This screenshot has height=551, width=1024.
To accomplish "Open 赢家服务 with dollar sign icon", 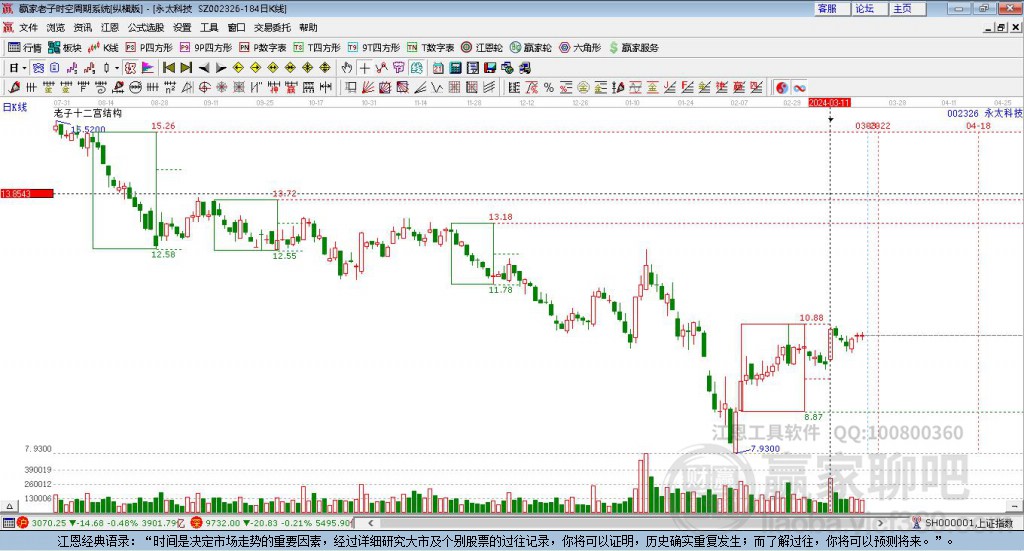I will tap(634, 48).
